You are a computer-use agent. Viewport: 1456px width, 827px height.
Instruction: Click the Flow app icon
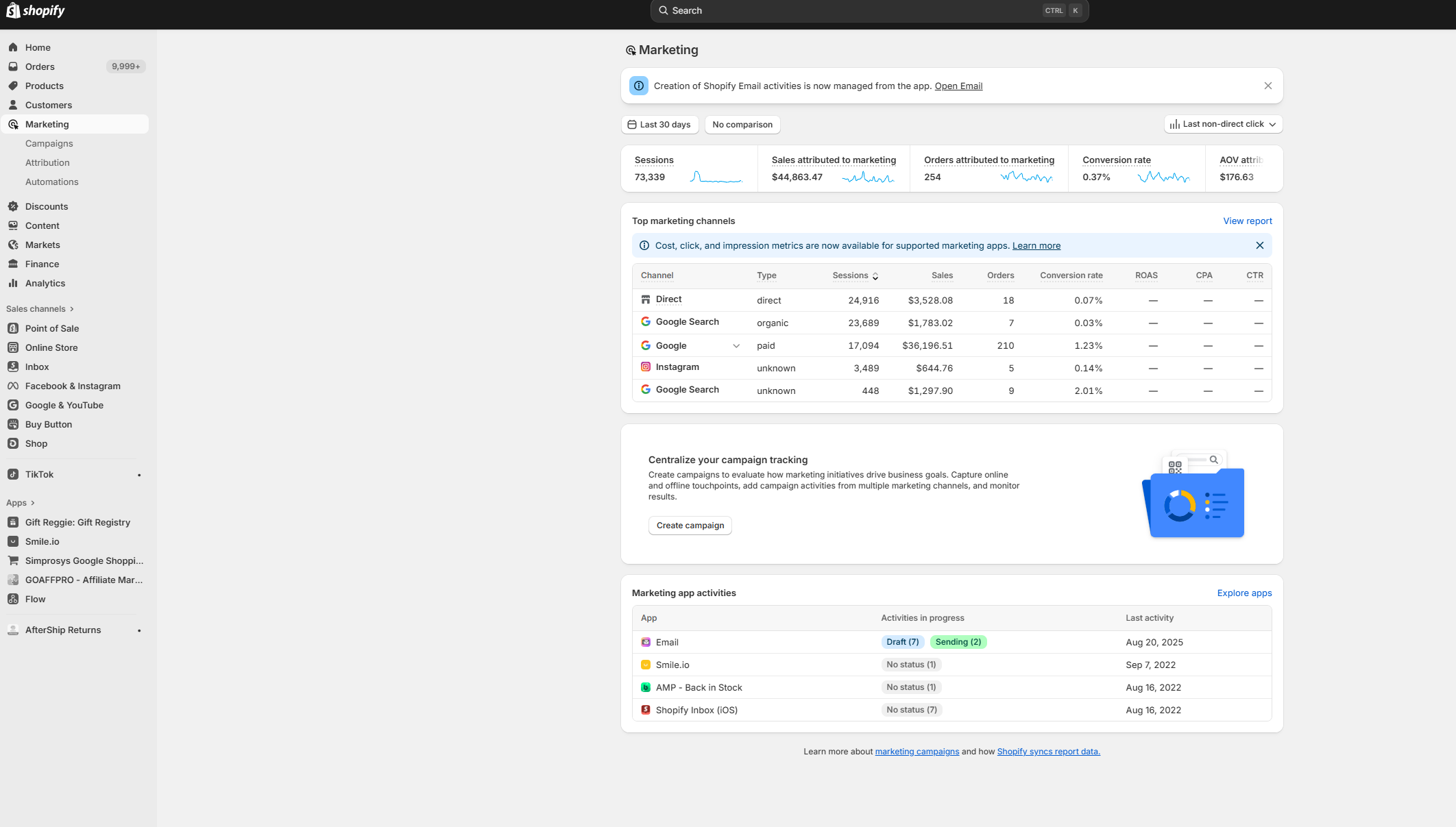[13, 599]
